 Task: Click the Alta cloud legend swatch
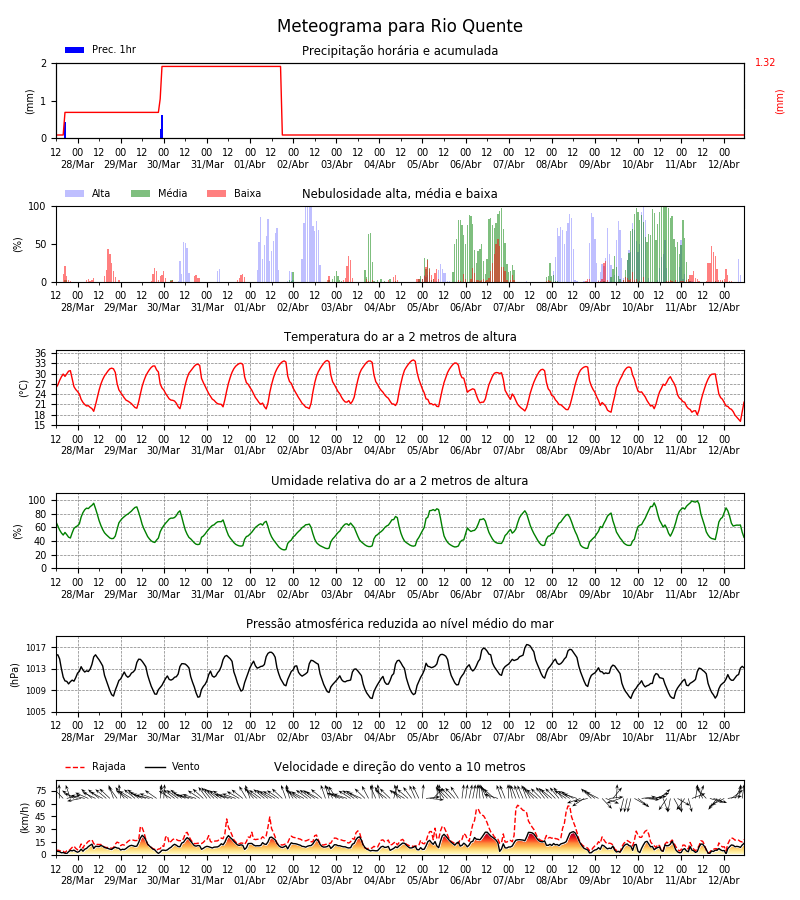[x=75, y=193]
